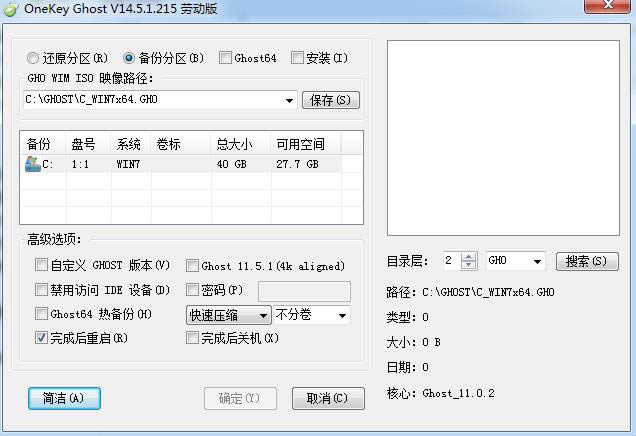This screenshot has width=636, height=436.
Task: Sort by the 盘号 column header
Action: pos(88,144)
